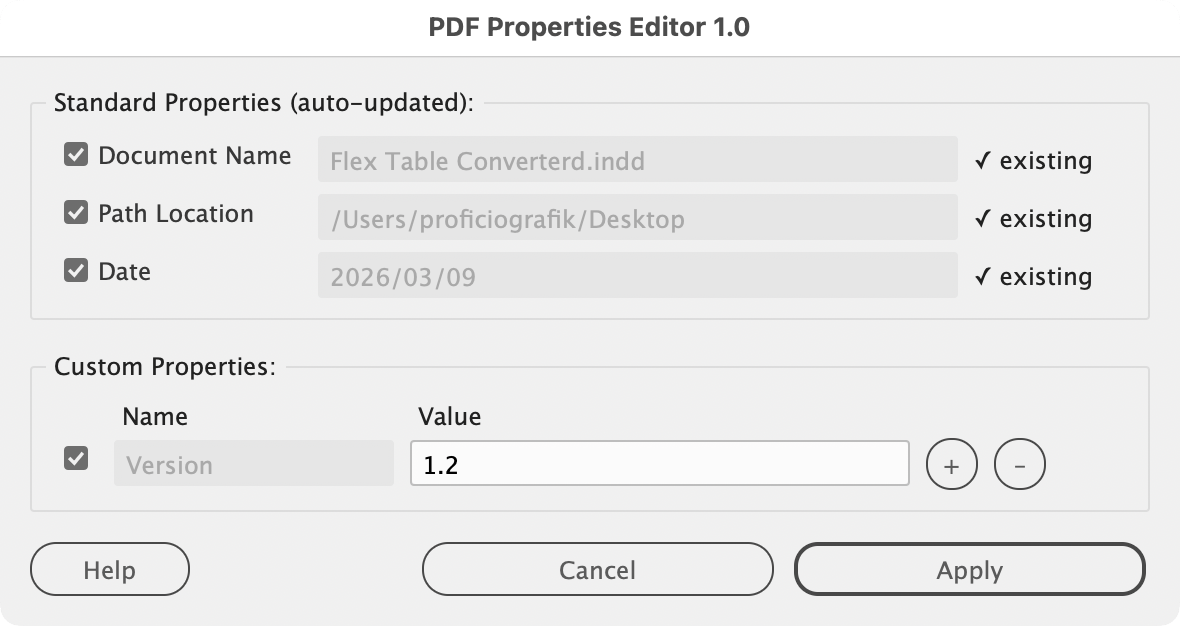
Task: Click the existing status beside Path Location
Action: point(1034,219)
